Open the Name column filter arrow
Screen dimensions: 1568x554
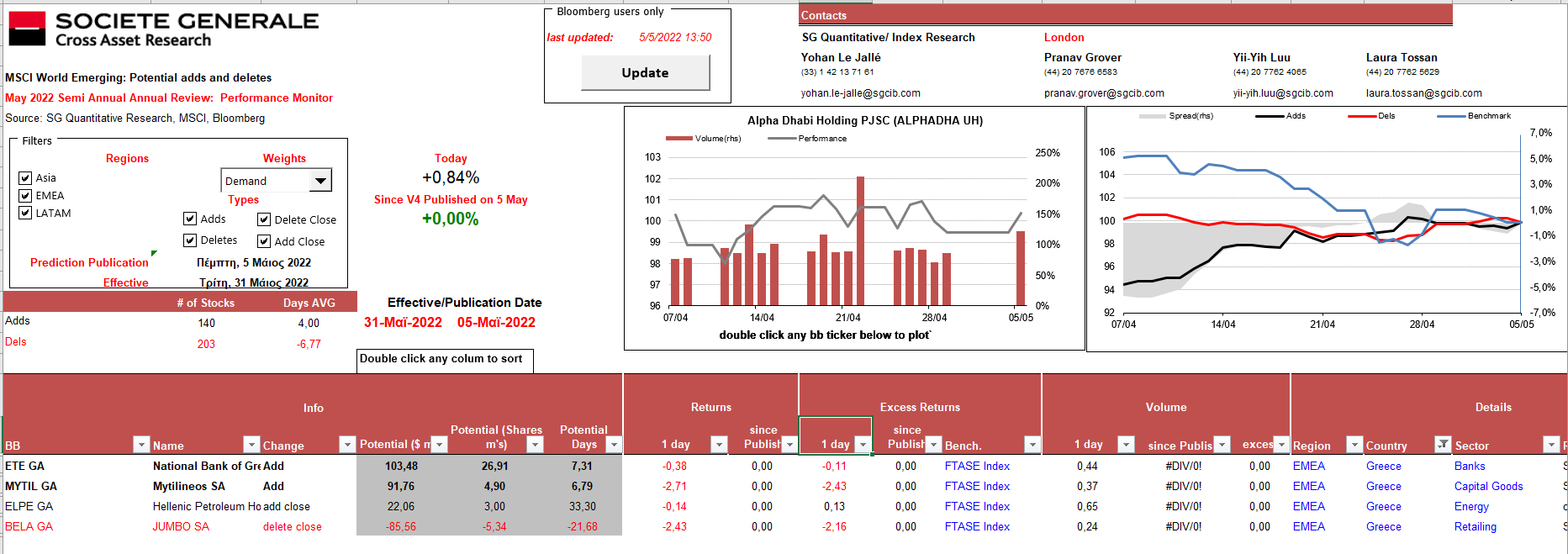pyautogui.click(x=251, y=445)
